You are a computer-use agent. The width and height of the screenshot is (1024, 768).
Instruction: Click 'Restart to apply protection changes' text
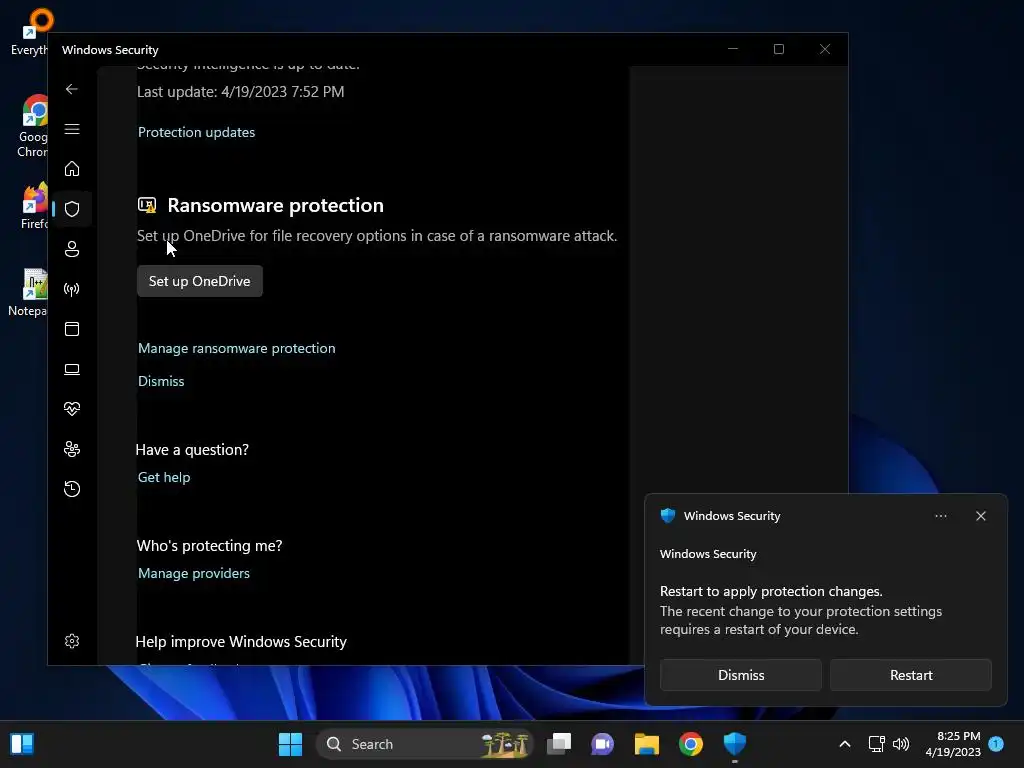click(x=771, y=591)
